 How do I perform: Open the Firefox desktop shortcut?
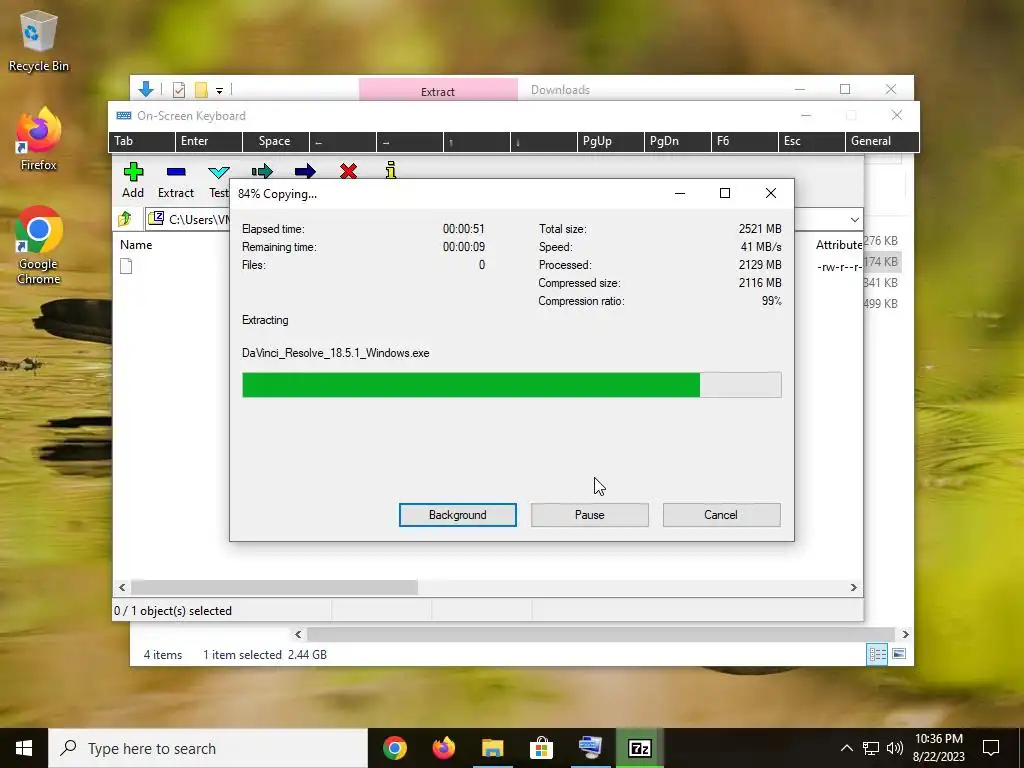(x=38, y=139)
